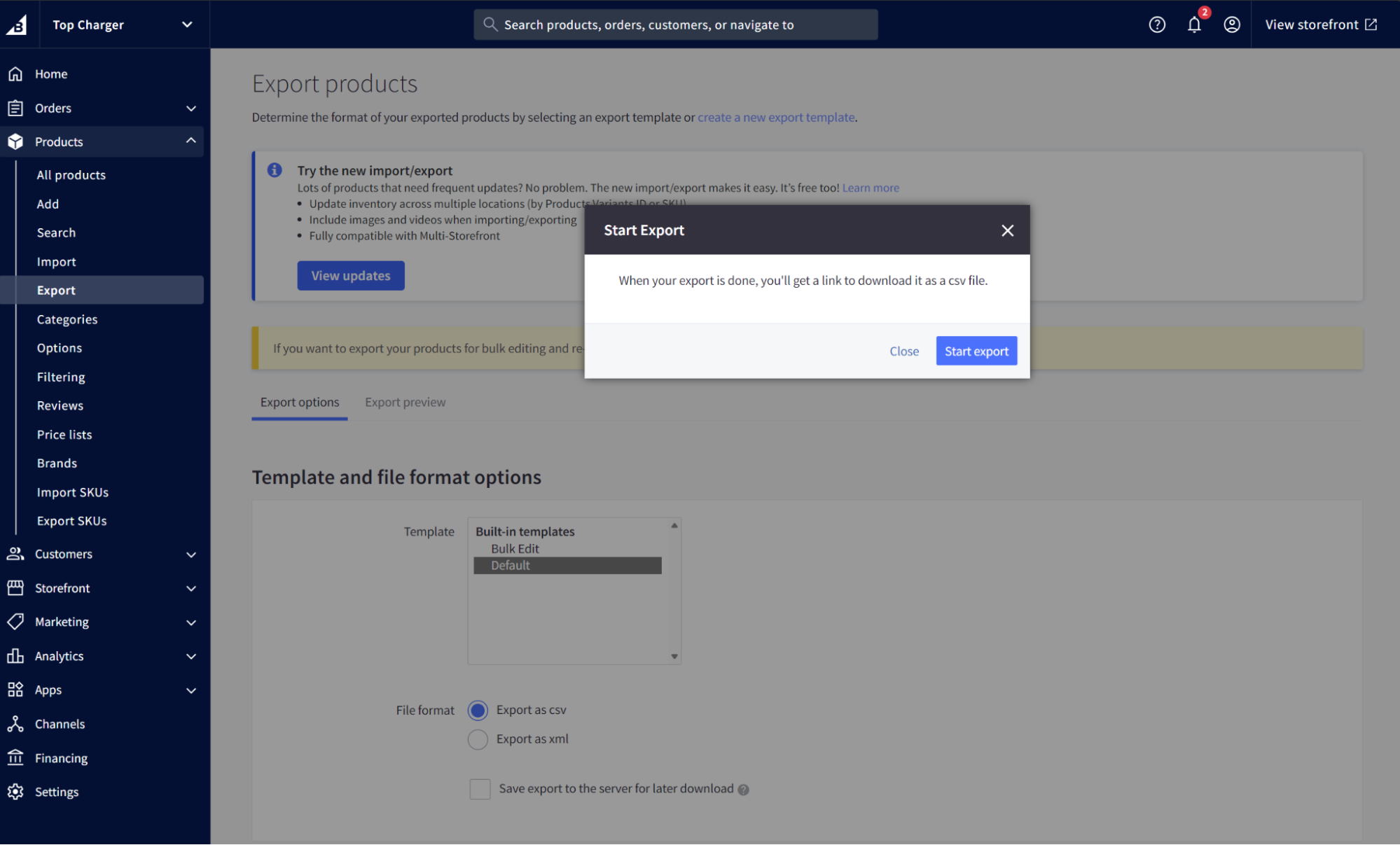Image resolution: width=1400 pixels, height=845 pixels.
Task: Keep Export as csv selected
Action: (x=477, y=710)
